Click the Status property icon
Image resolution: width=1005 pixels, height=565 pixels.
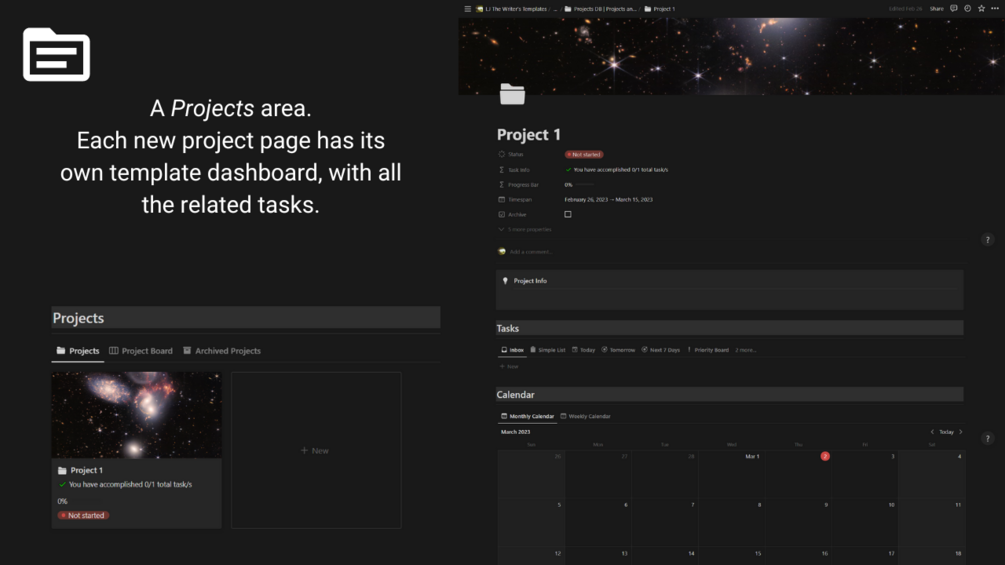click(501, 154)
